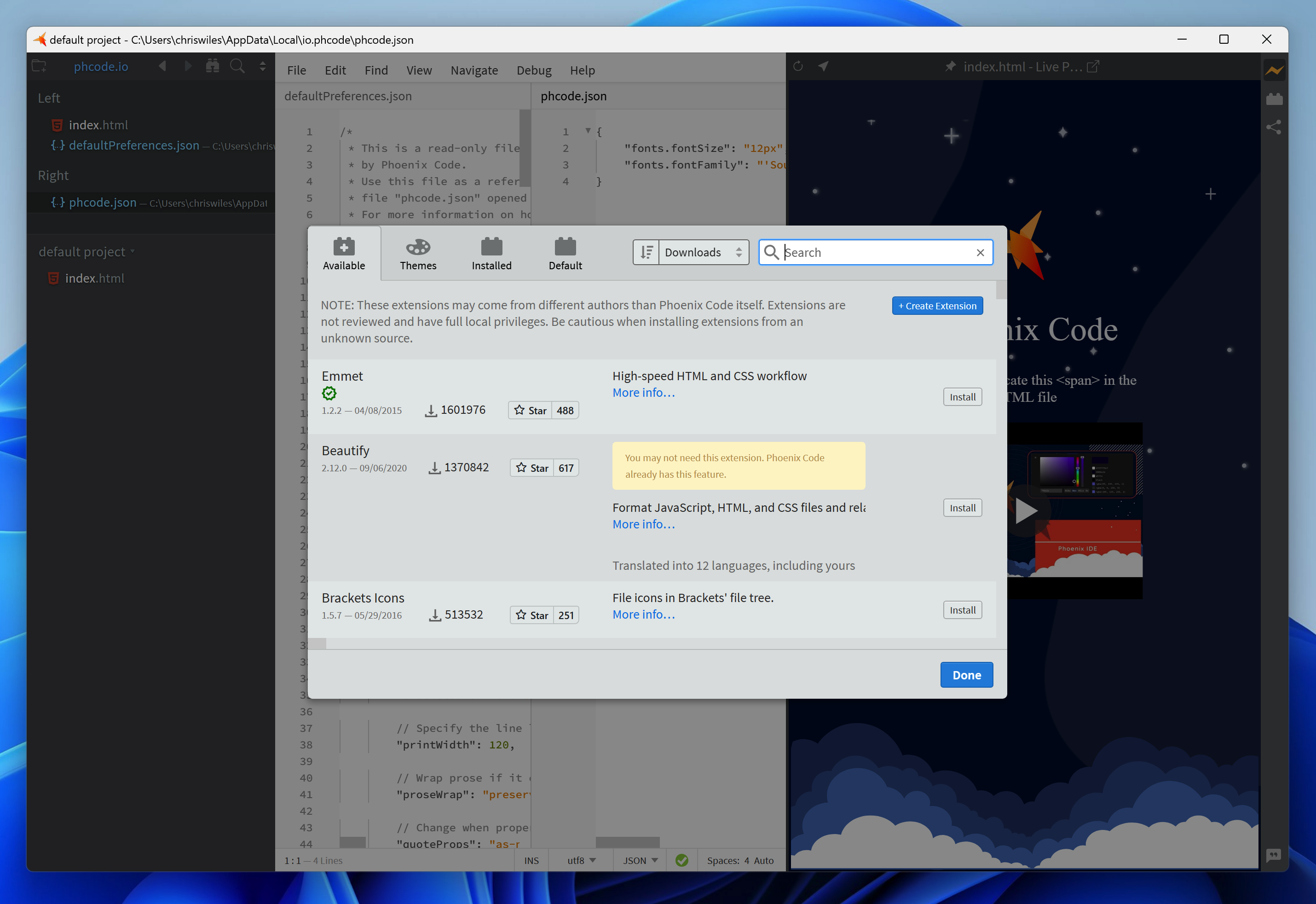Open the Find menu
1316x904 pixels.
376,70
